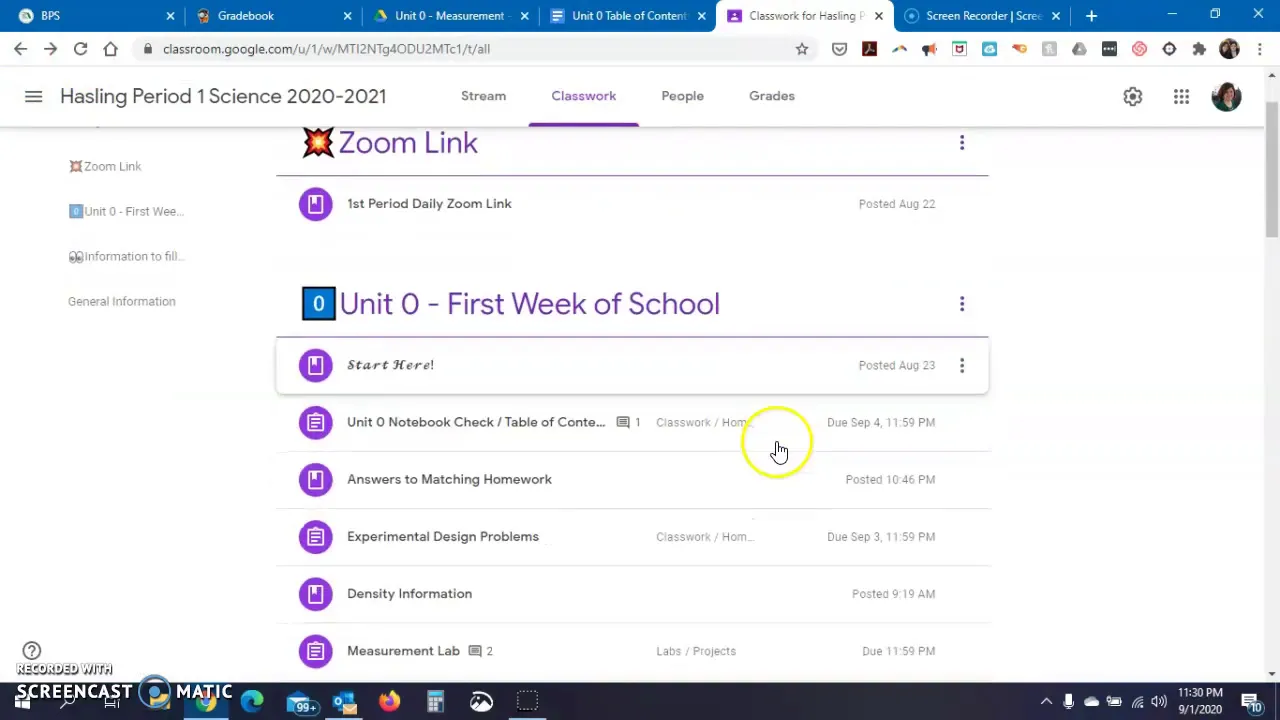
Task: Open Experimental Design Problems assignment title
Action: tap(443, 537)
